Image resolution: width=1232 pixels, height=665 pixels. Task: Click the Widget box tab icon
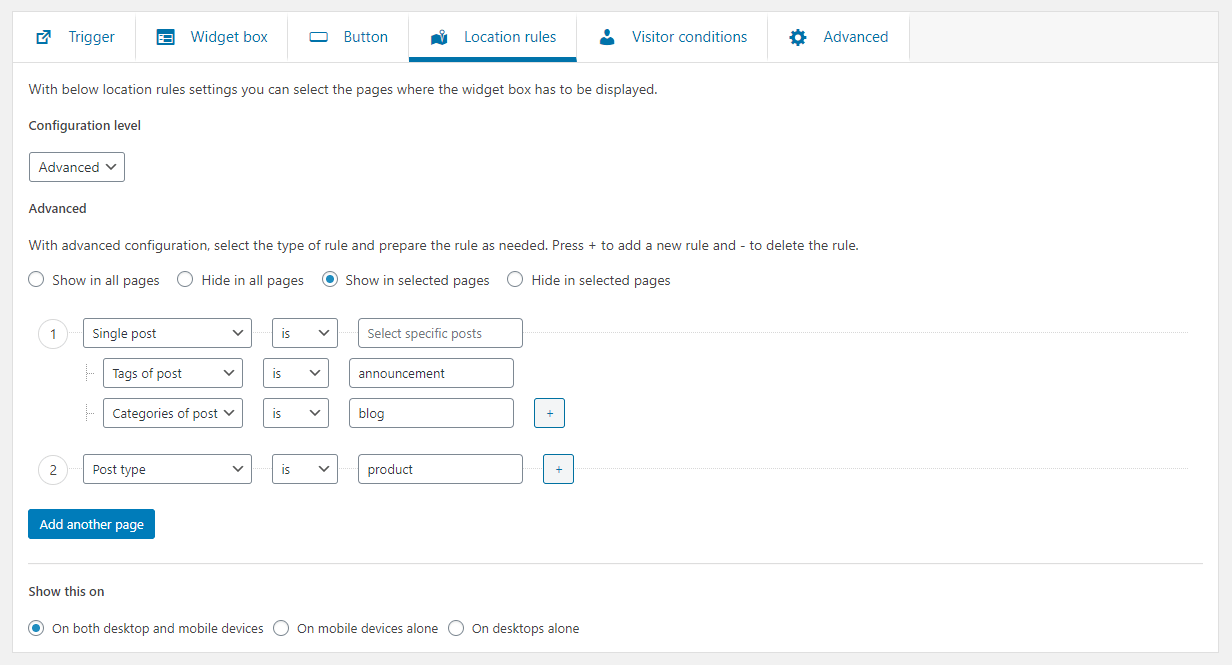pos(166,37)
